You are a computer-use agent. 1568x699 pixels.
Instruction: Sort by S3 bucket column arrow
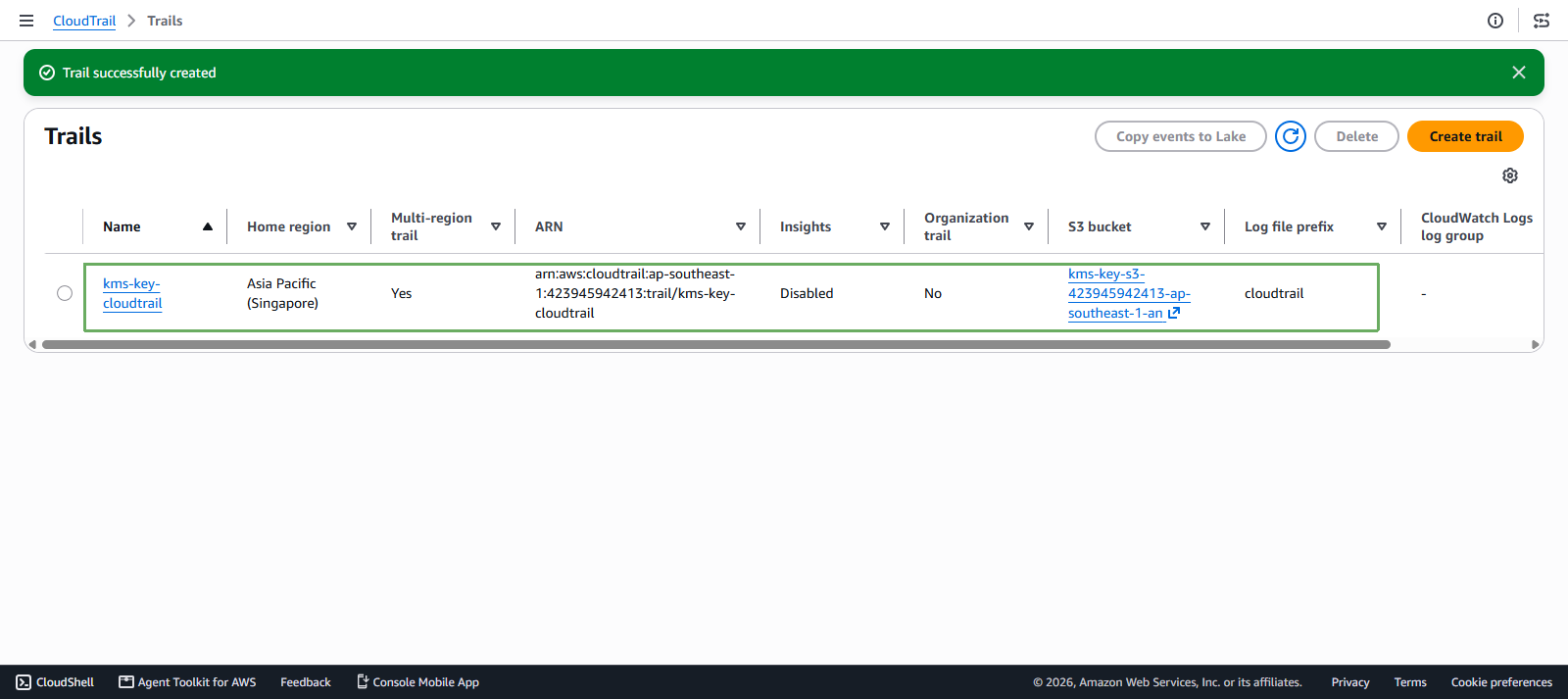pyautogui.click(x=1205, y=226)
